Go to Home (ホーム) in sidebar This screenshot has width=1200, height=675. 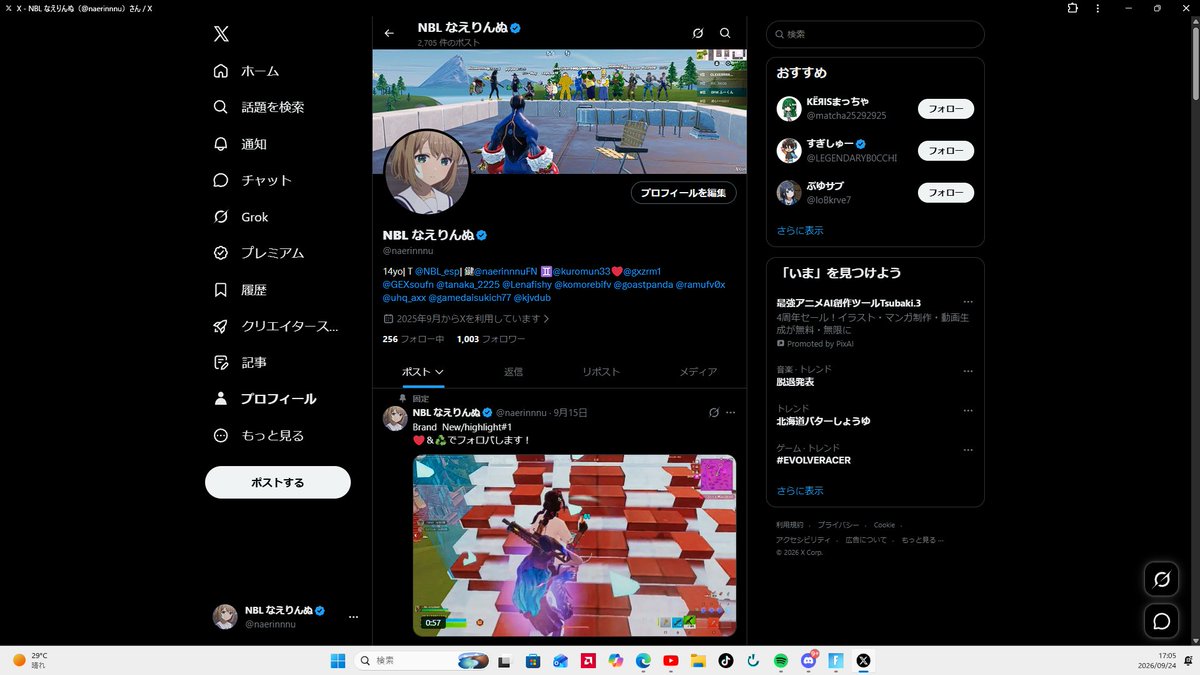[x=247, y=71]
